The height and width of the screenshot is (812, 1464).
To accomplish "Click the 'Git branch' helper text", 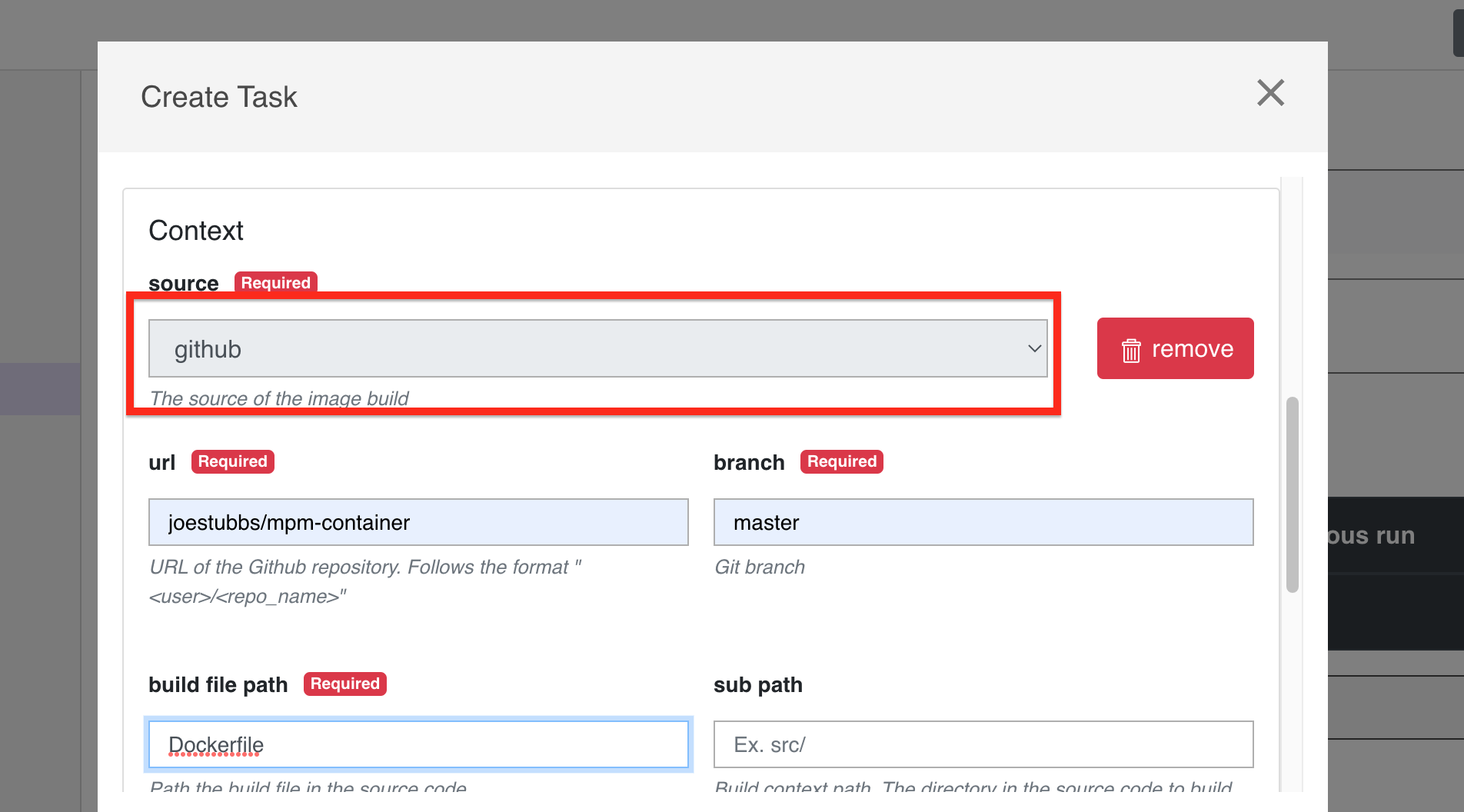I will [x=760, y=567].
